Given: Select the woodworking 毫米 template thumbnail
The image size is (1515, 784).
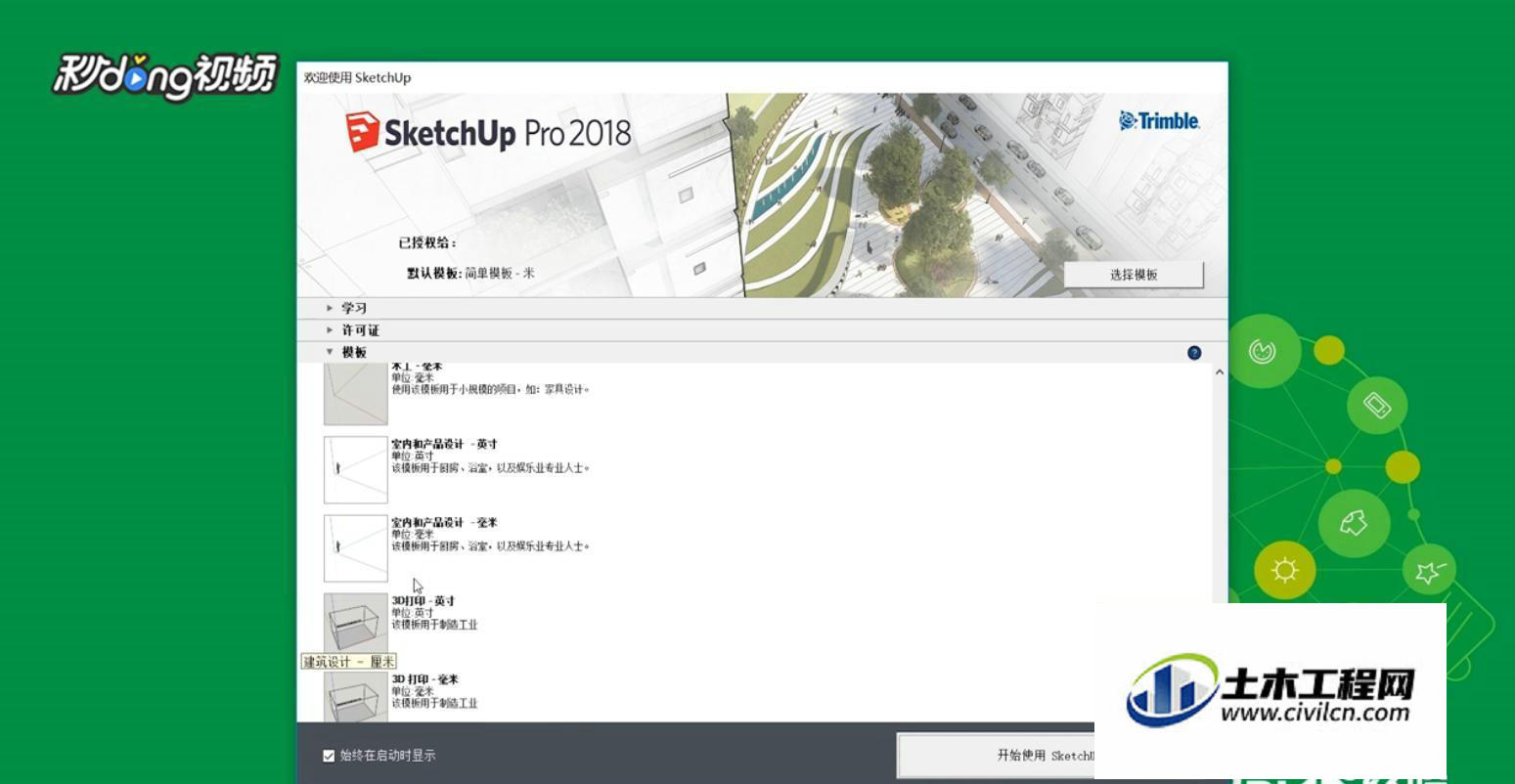Looking at the screenshot, I should [356, 394].
